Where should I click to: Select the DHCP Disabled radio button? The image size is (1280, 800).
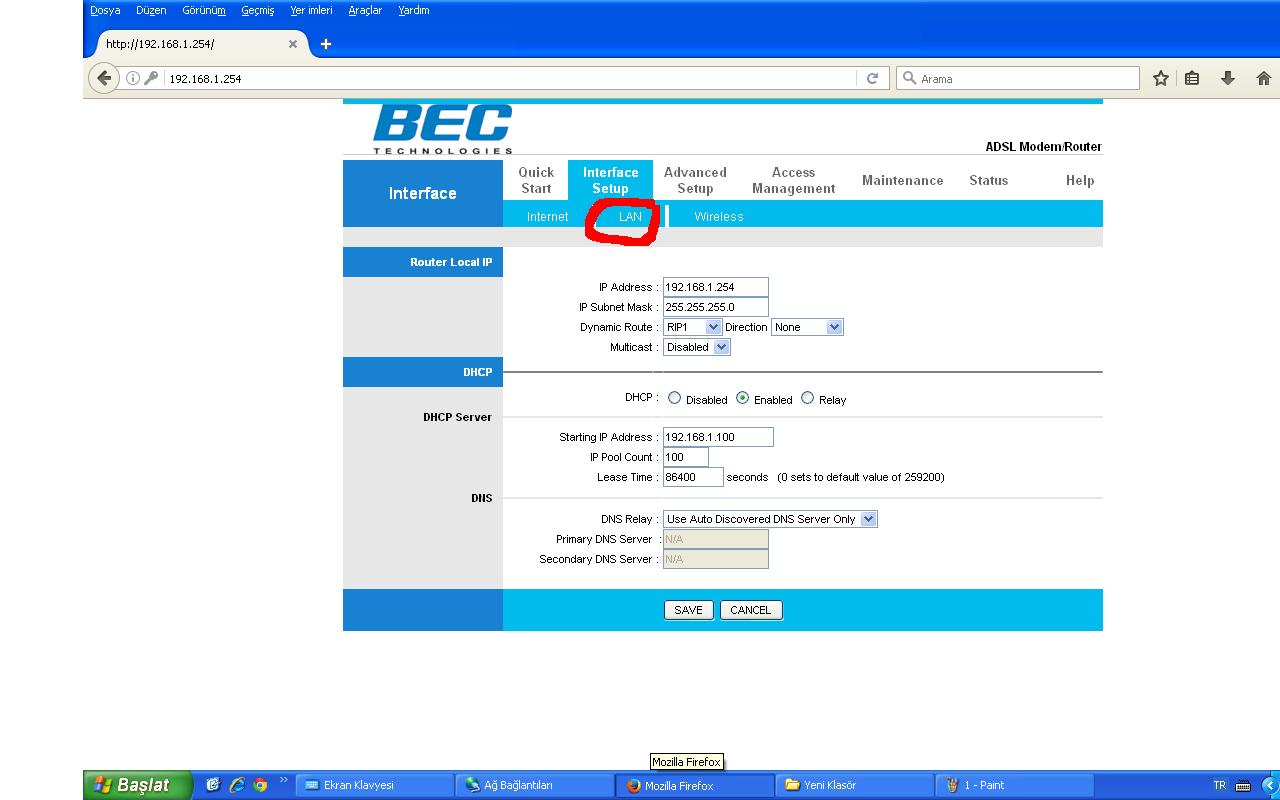tap(674, 398)
